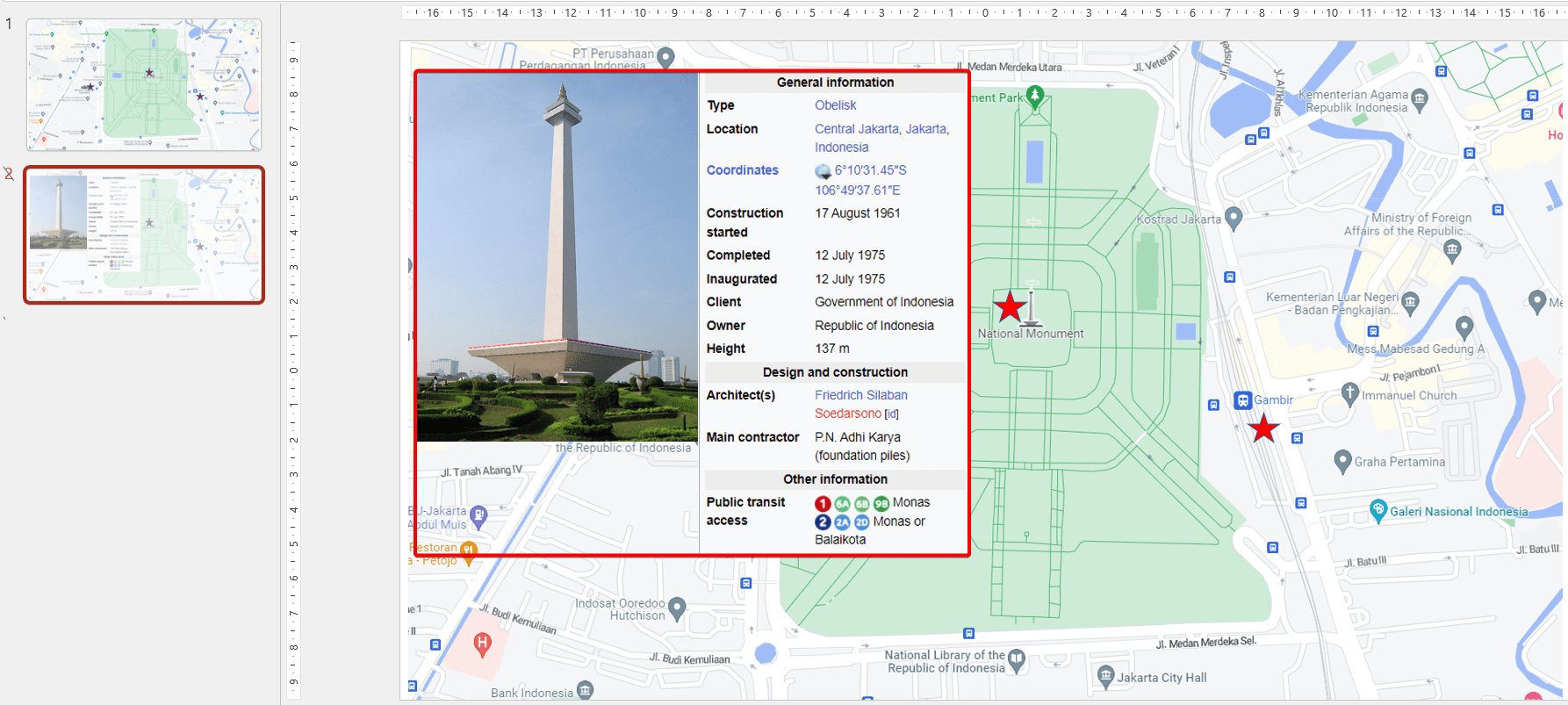Click the National Library of Indonesia pin

click(1017, 659)
